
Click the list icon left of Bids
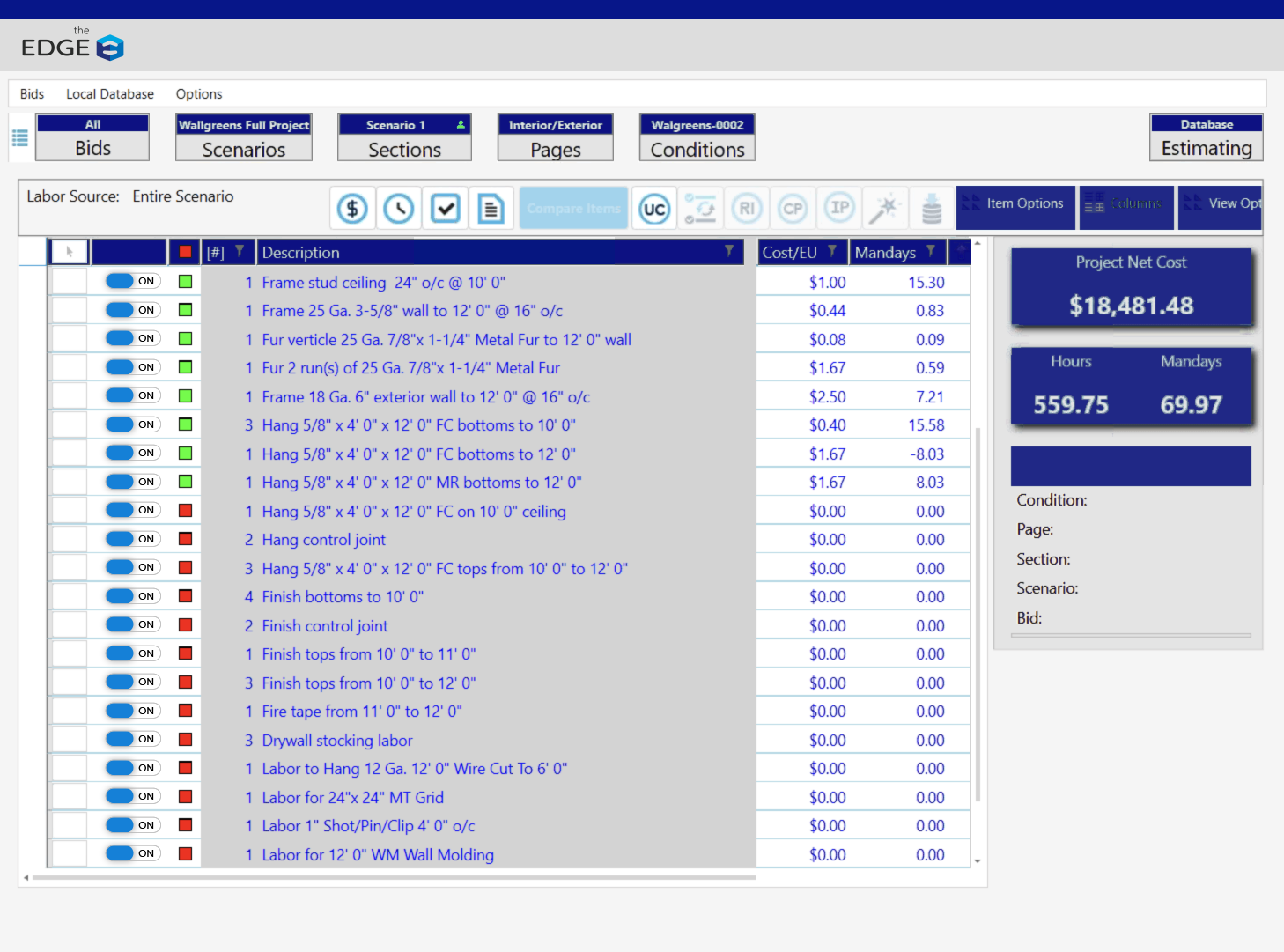[20, 138]
